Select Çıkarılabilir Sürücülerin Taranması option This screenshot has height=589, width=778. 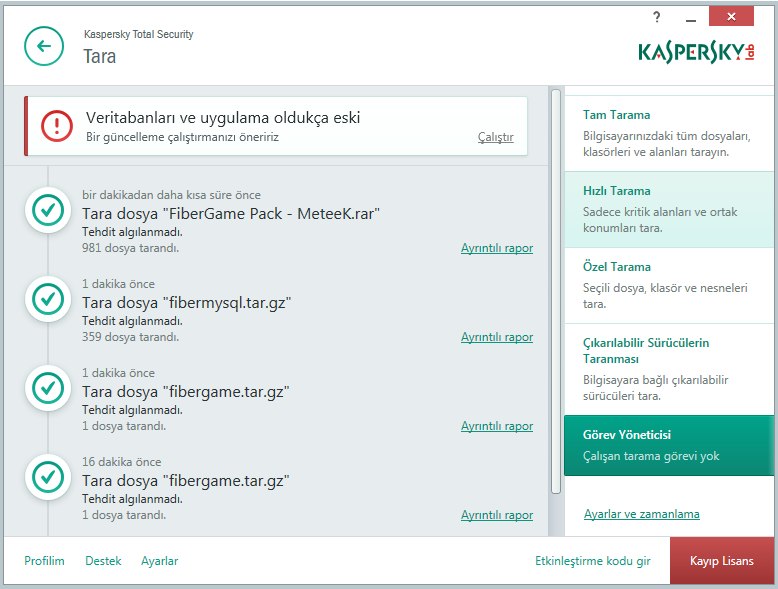[669, 369]
